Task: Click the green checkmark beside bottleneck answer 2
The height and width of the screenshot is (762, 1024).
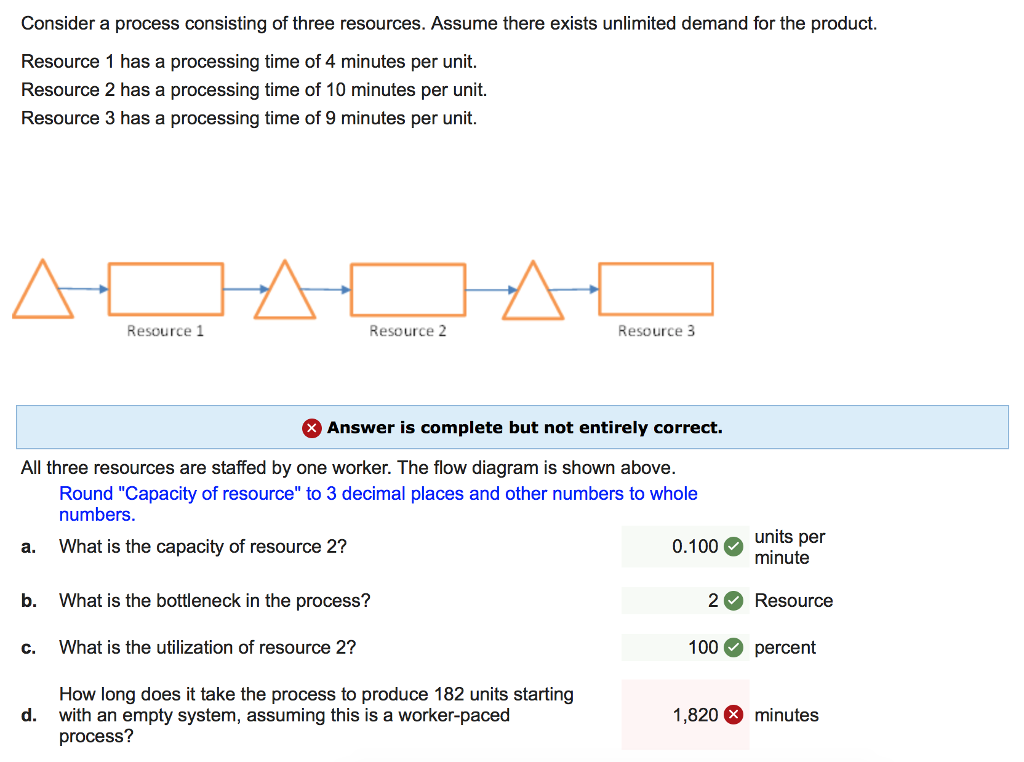Action: click(x=733, y=601)
